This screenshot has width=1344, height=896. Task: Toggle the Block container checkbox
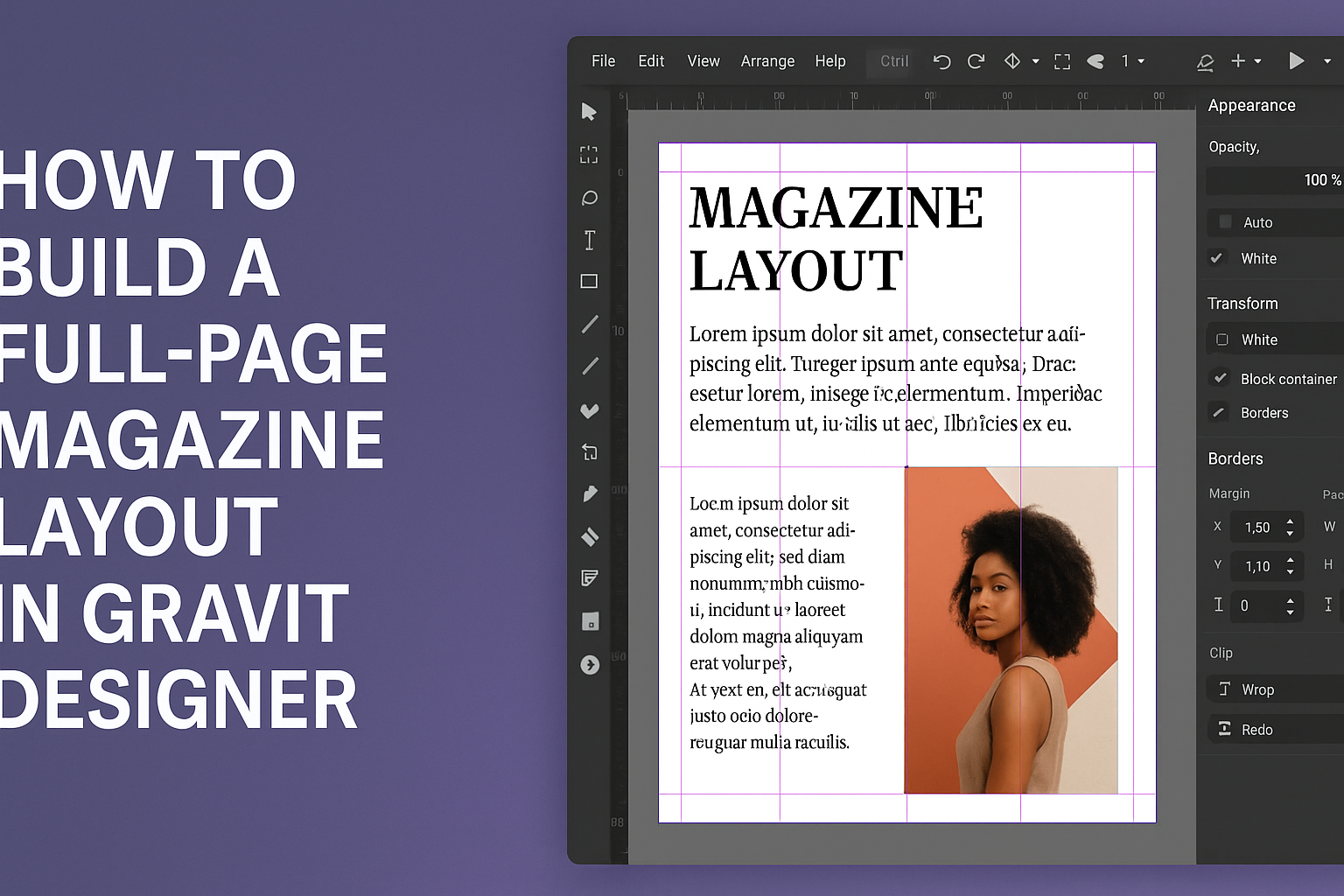tap(1220, 378)
